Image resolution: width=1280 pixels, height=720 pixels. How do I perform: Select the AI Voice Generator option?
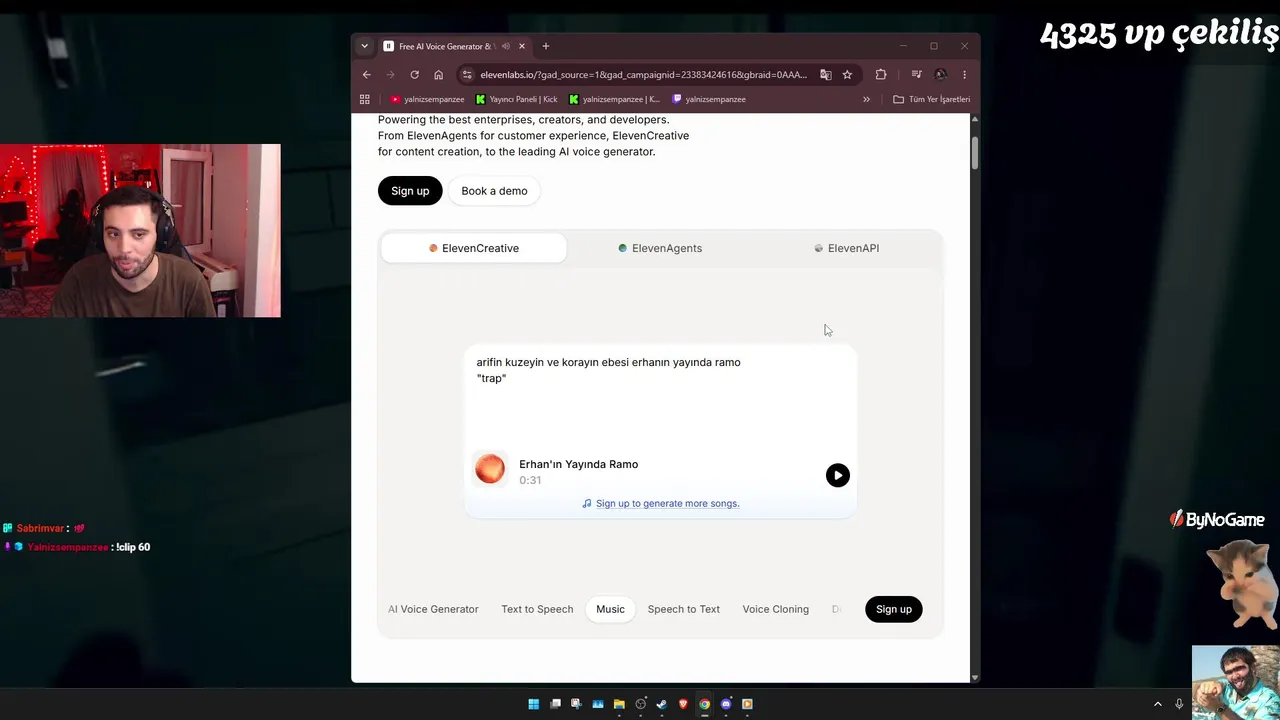[x=433, y=609]
